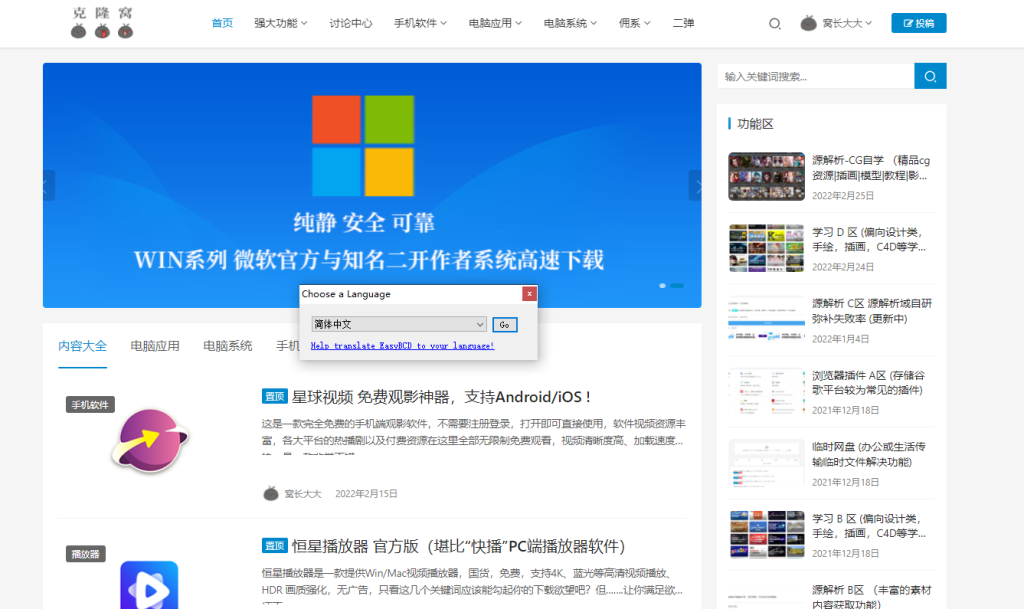1024x609 pixels.
Task: Switch to the 电脑系统 content tab
Action: tap(227, 346)
